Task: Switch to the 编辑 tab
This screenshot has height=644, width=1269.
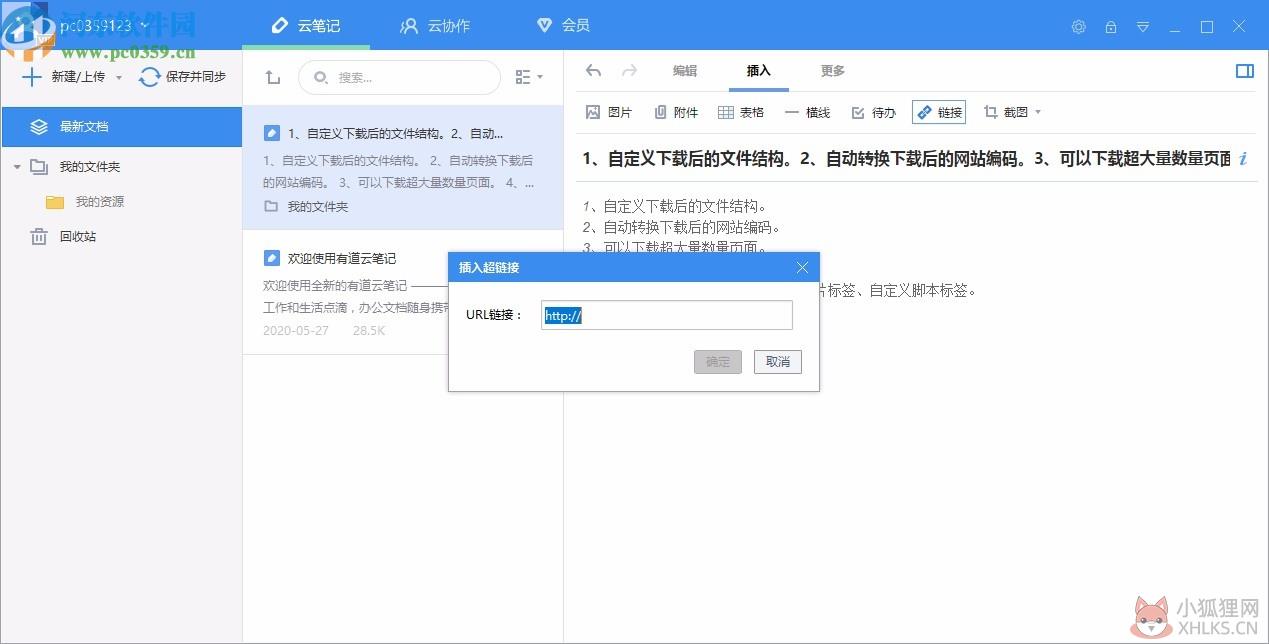Action: (x=684, y=71)
